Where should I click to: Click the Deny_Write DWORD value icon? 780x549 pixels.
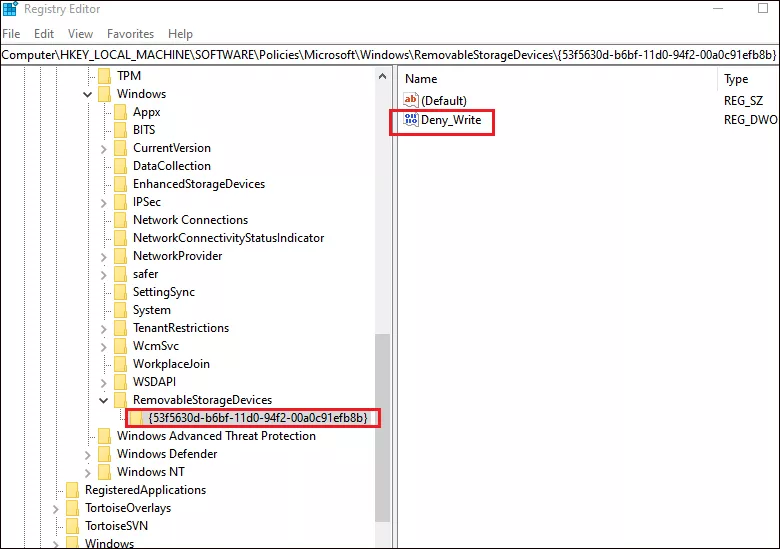(x=411, y=119)
